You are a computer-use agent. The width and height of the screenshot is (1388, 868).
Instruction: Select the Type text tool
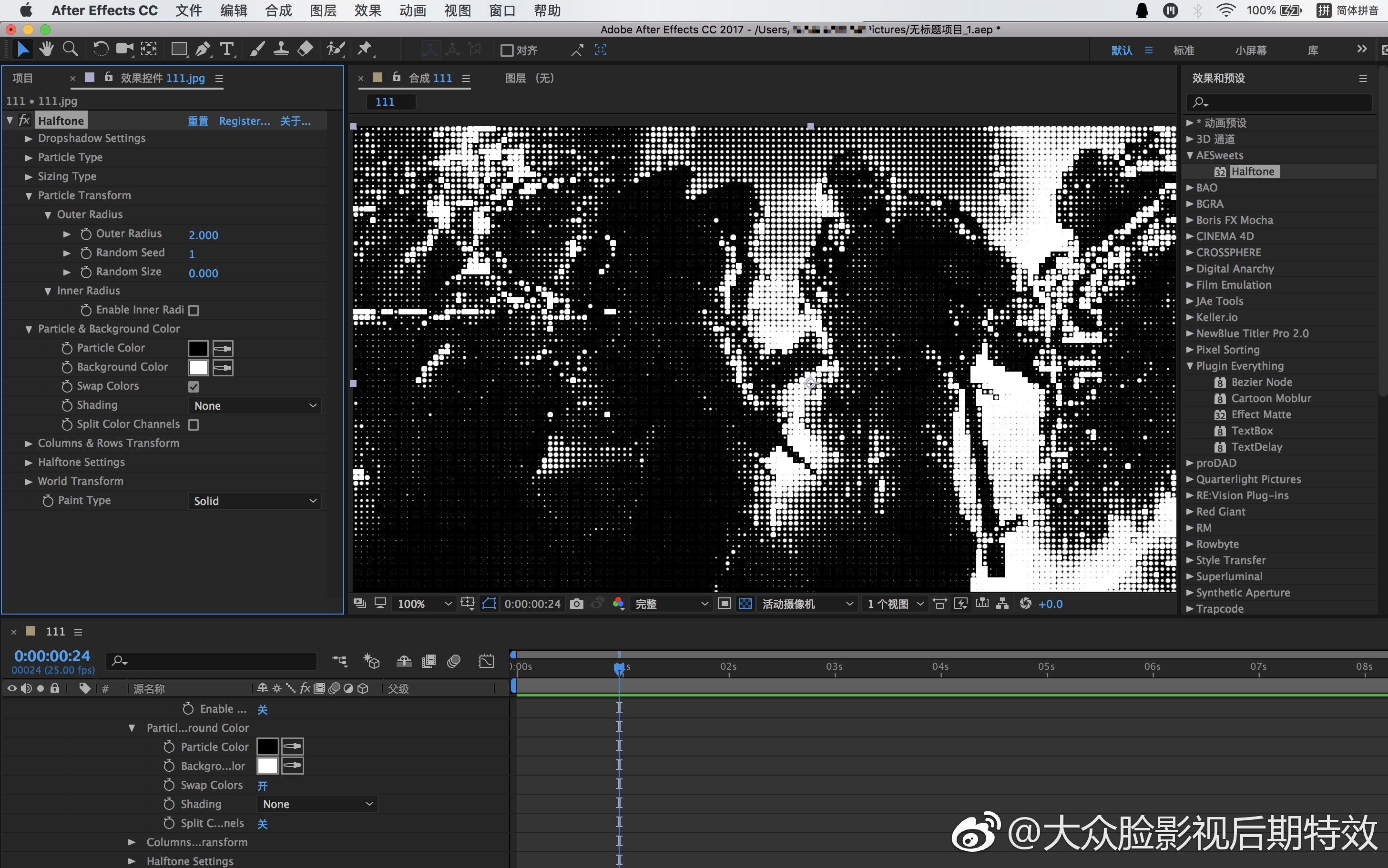(227, 50)
